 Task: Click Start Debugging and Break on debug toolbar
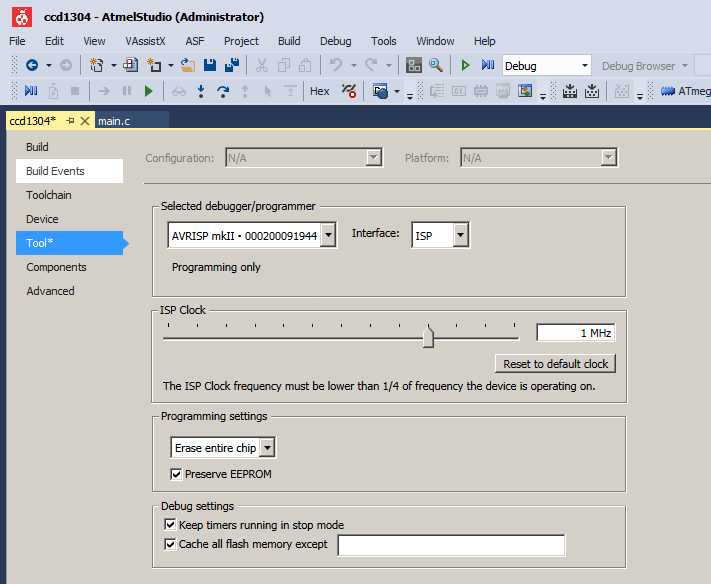(31, 91)
